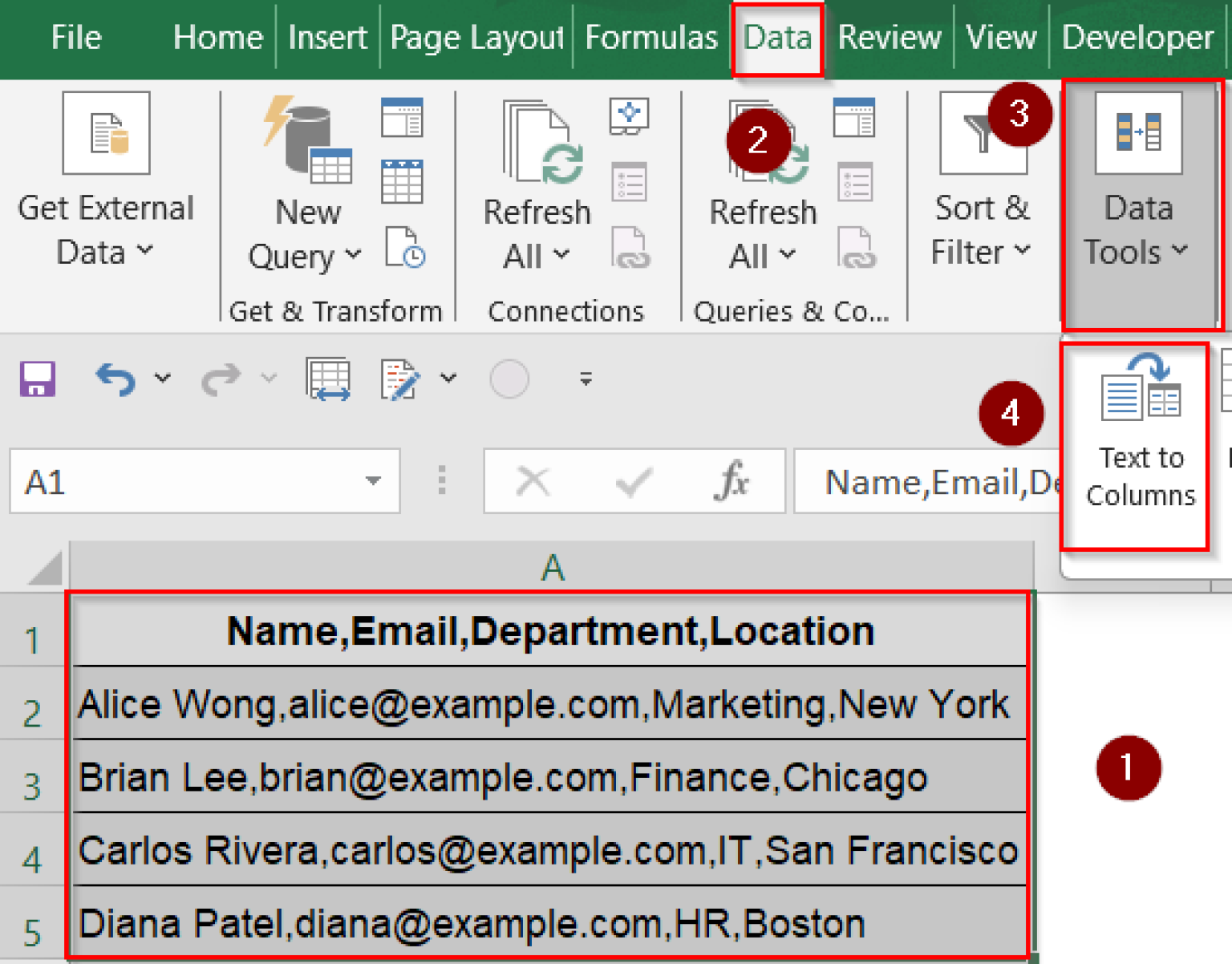Viewport: 1232px width, 964px height.
Task: Open Connection Properties in the Connections group
Action: click(x=628, y=182)
